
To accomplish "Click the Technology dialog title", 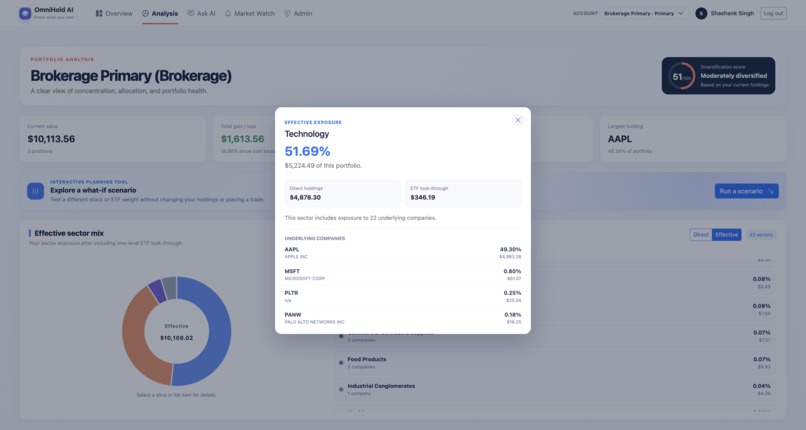I will pos(307,134).
